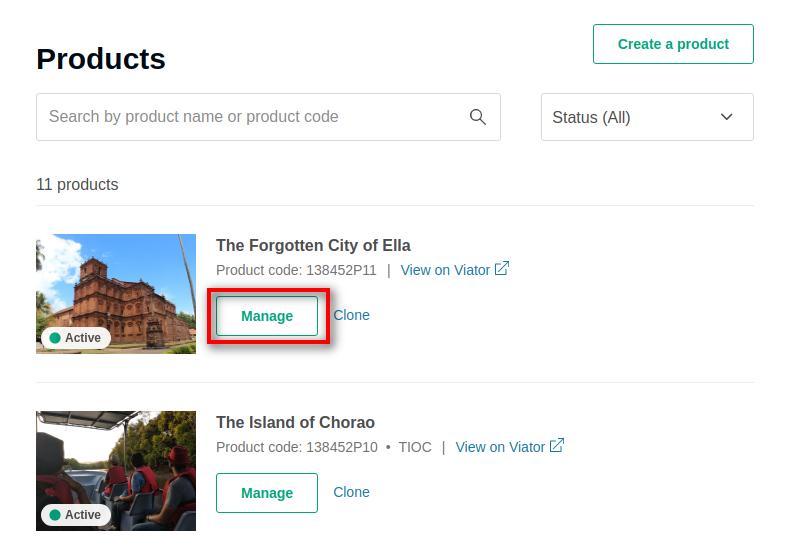Open View on Viator for Ella product
This screenshot has width=792, height=545.
tap(445, 270)
